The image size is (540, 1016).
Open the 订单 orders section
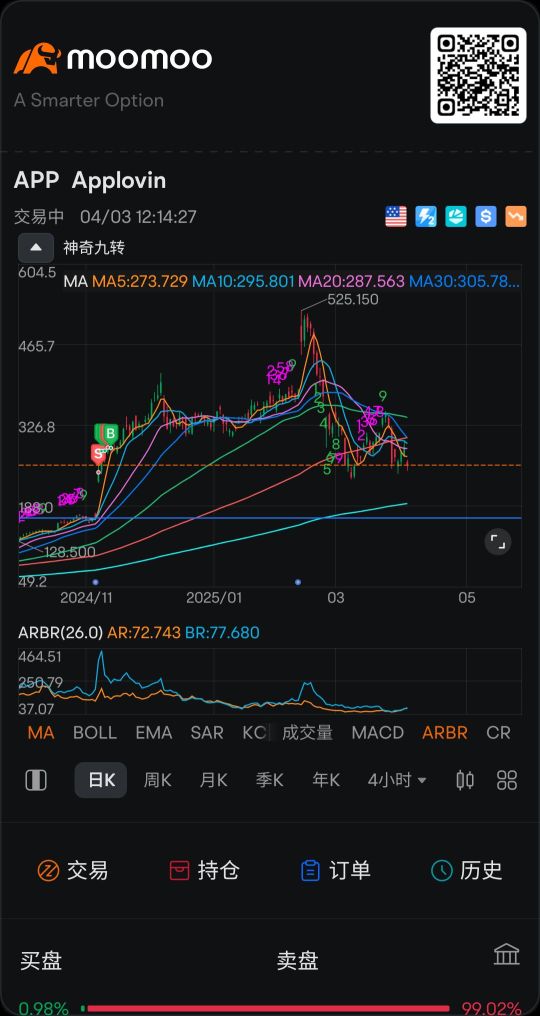tap(336, 870)
